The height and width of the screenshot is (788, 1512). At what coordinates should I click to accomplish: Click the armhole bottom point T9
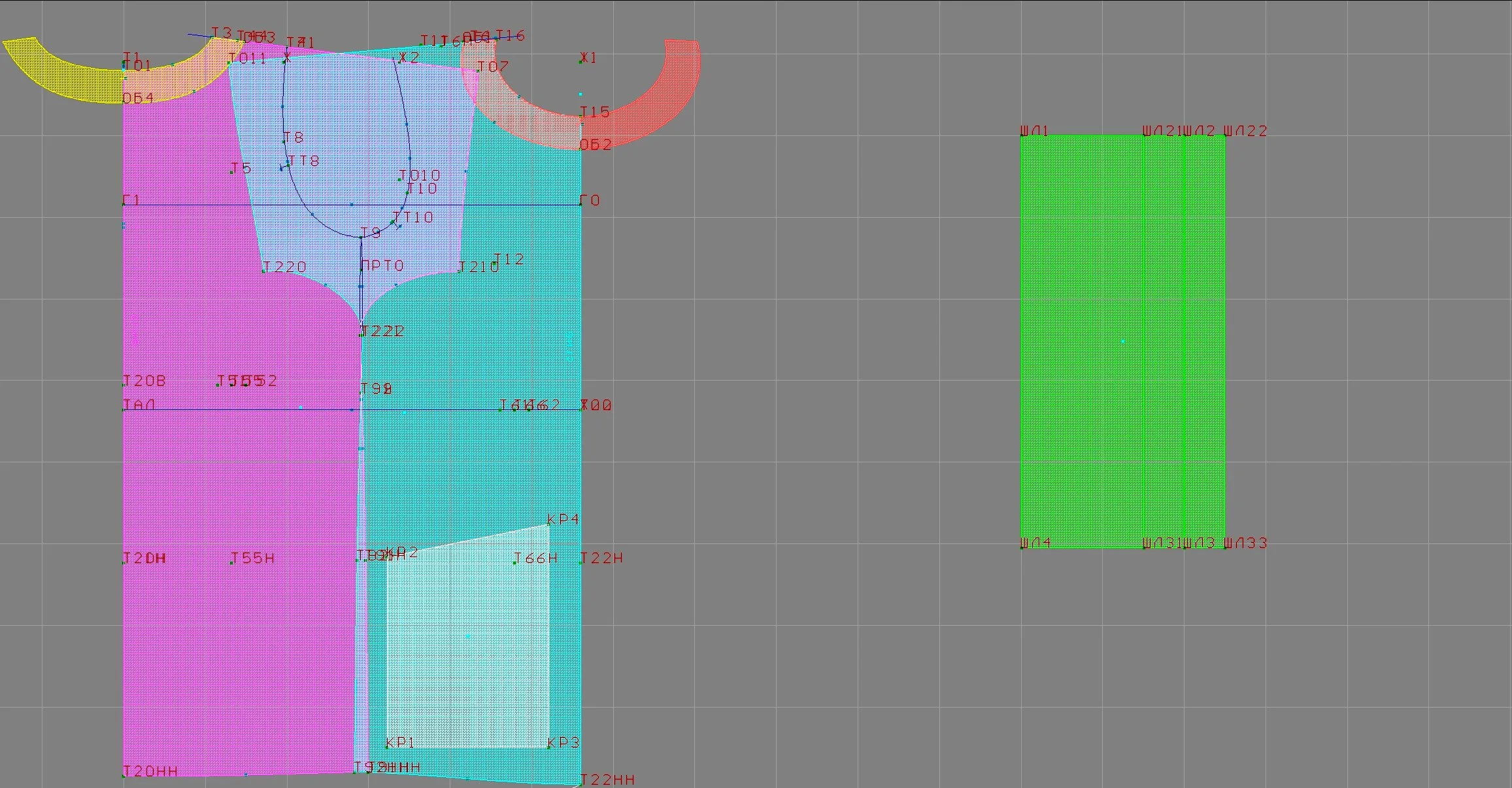point(370,233)
